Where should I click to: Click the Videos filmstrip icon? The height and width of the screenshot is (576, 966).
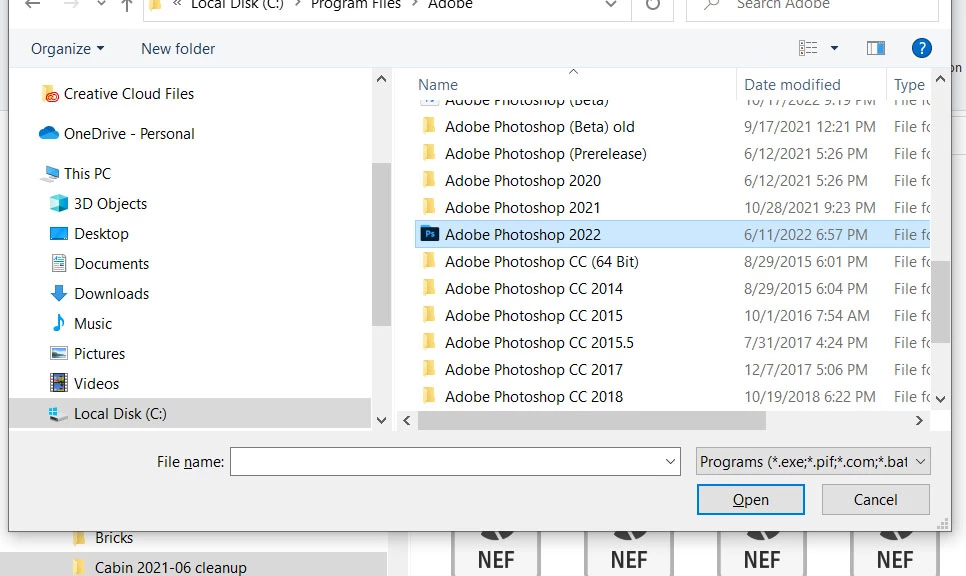coord(59,383)
